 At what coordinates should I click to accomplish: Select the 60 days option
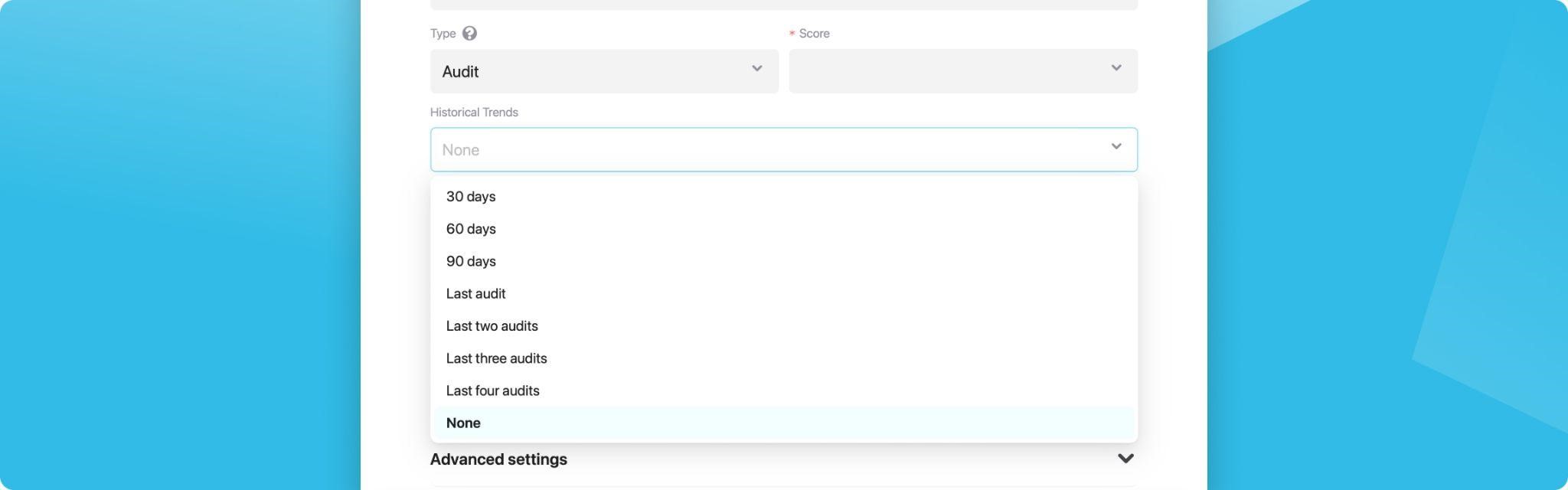click(471, 229)
